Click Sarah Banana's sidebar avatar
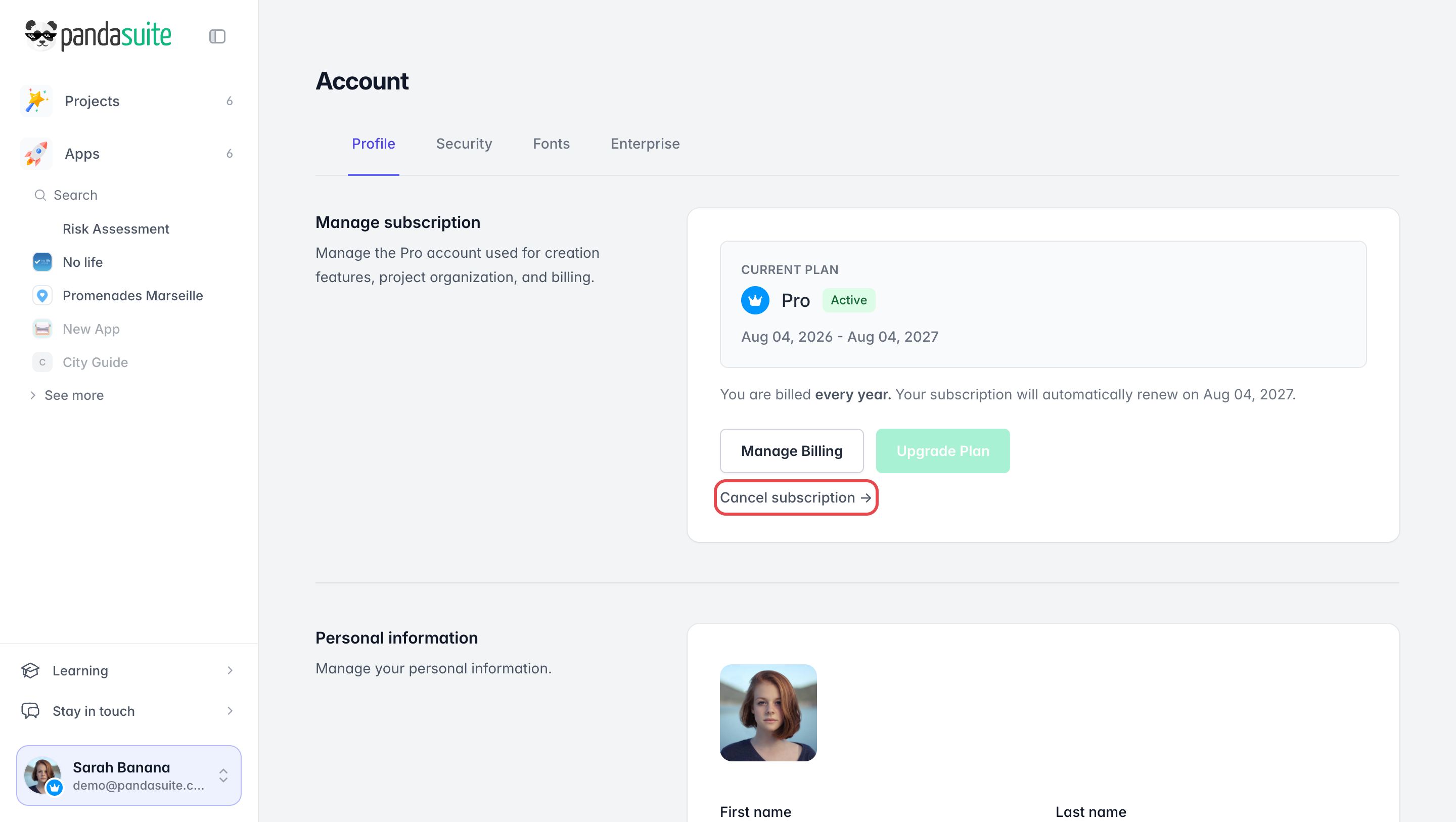 coord(42,775)
